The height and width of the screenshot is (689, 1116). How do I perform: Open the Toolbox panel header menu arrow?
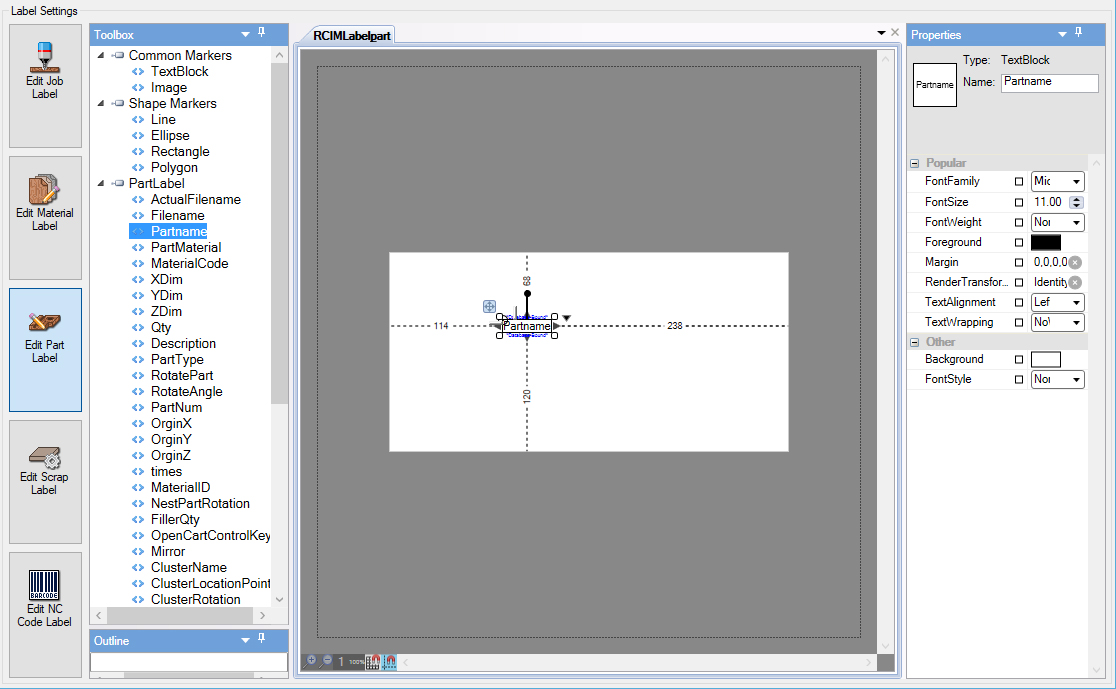[243, 33]
